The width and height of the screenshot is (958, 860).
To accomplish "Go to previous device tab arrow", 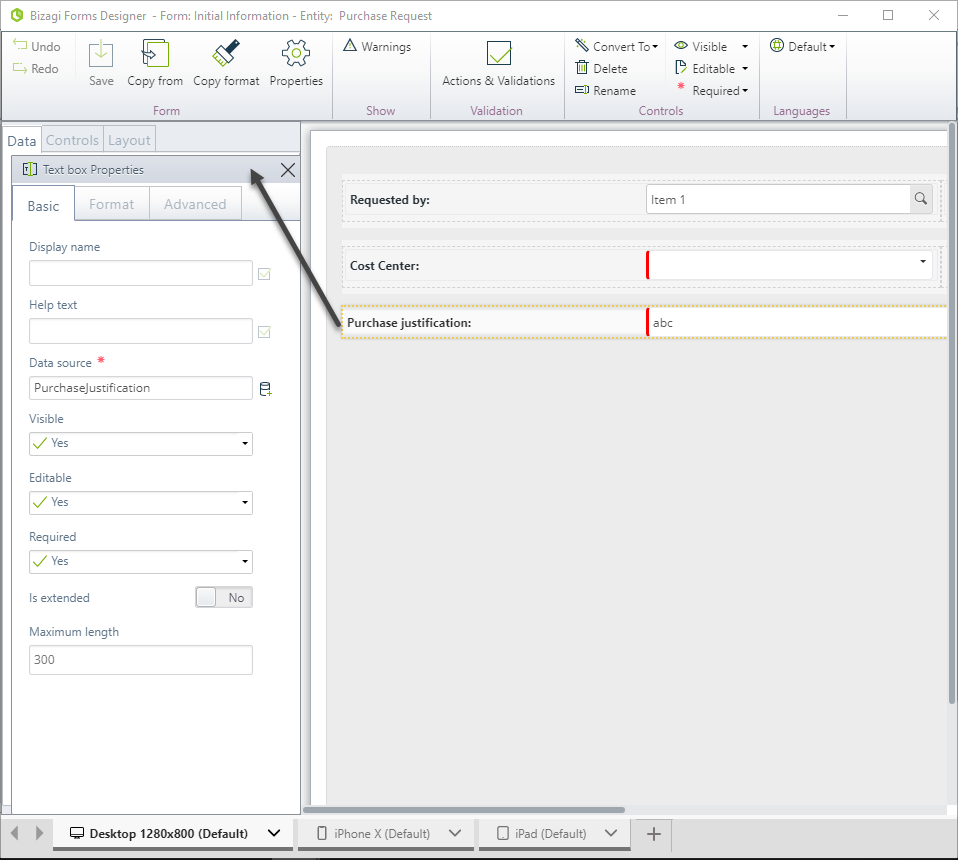I will [x=15, y=833].
